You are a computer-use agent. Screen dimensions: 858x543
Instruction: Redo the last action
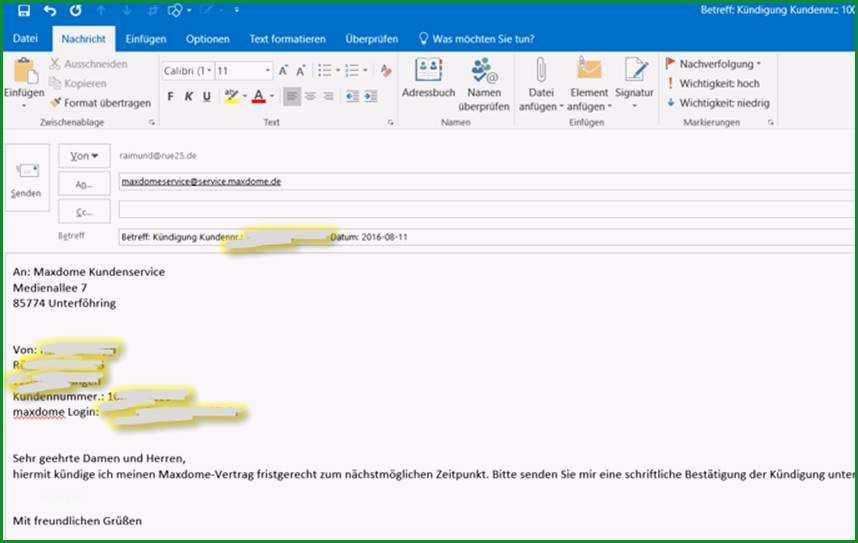[x=76, y=10]
